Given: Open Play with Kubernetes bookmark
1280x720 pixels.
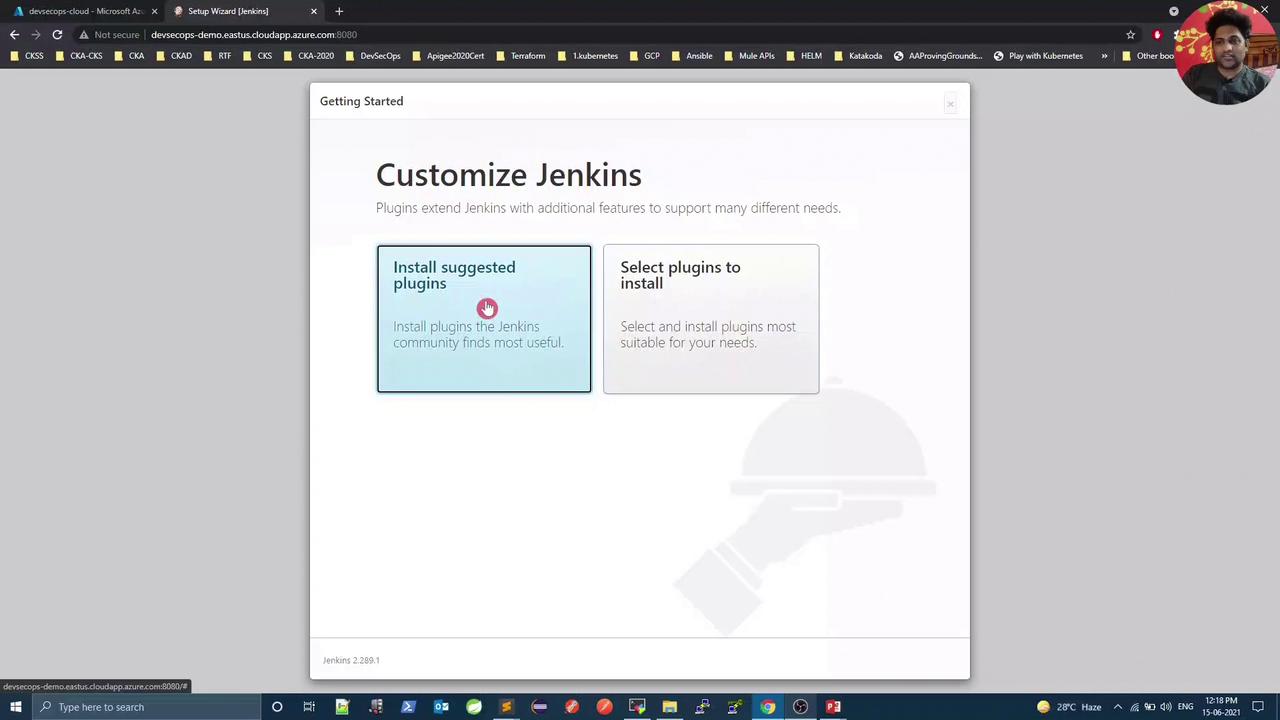Looking at the screenshot, I should [x=1038, y=56].
